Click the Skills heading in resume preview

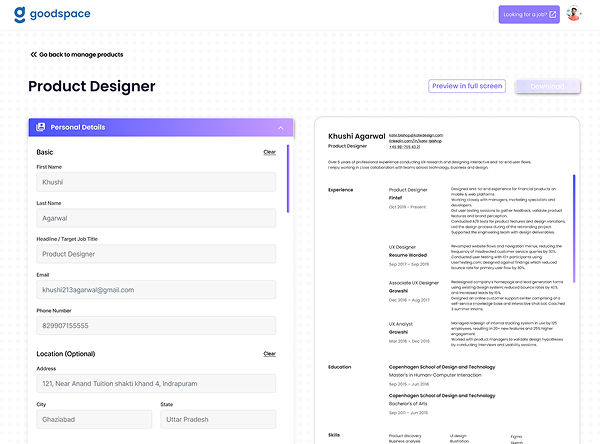(x=334, y=435)
